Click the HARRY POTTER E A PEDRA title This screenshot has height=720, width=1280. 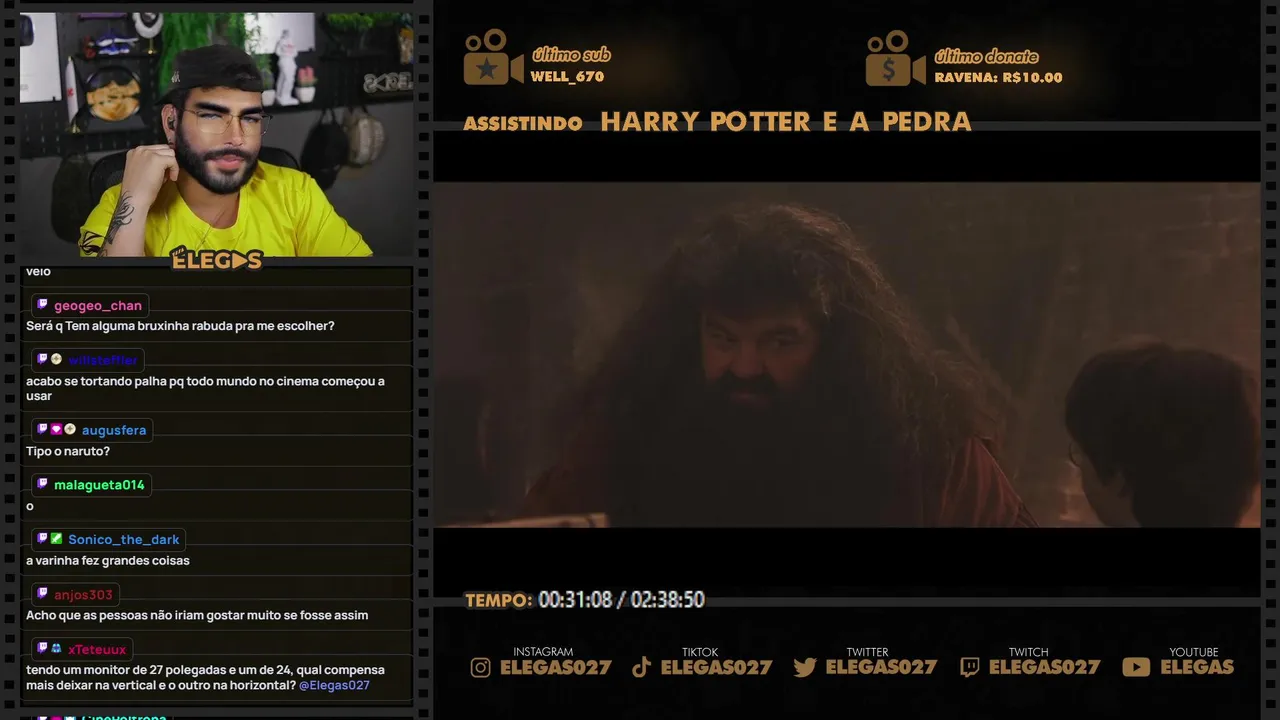[786, 122]
